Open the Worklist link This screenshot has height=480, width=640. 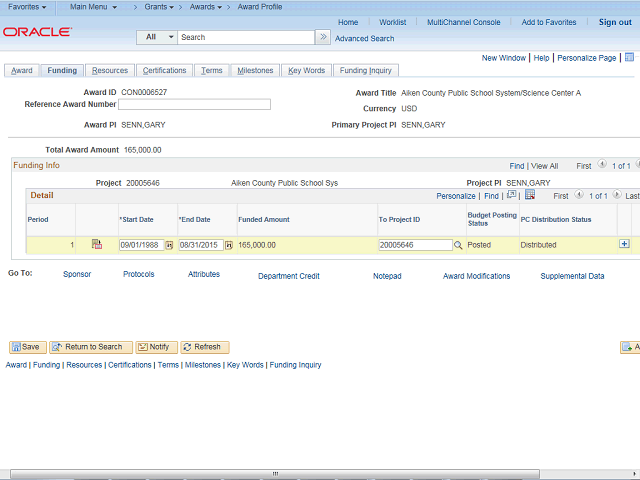click(x=393, y=22)
